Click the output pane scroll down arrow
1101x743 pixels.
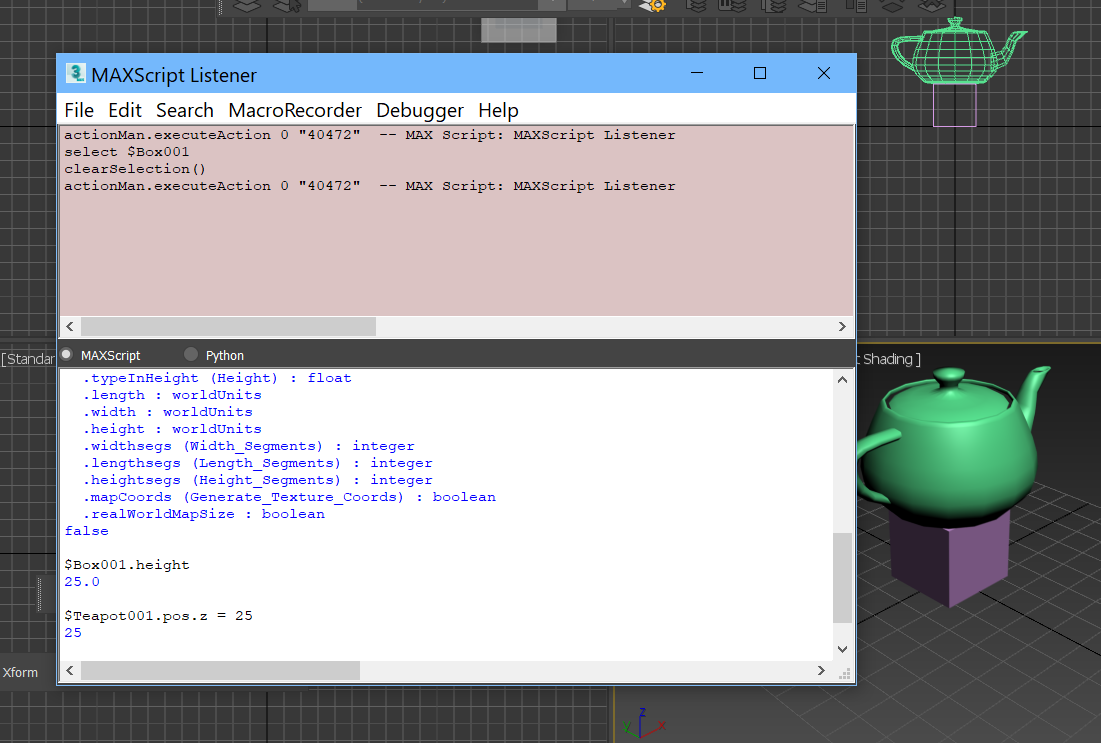843,650
